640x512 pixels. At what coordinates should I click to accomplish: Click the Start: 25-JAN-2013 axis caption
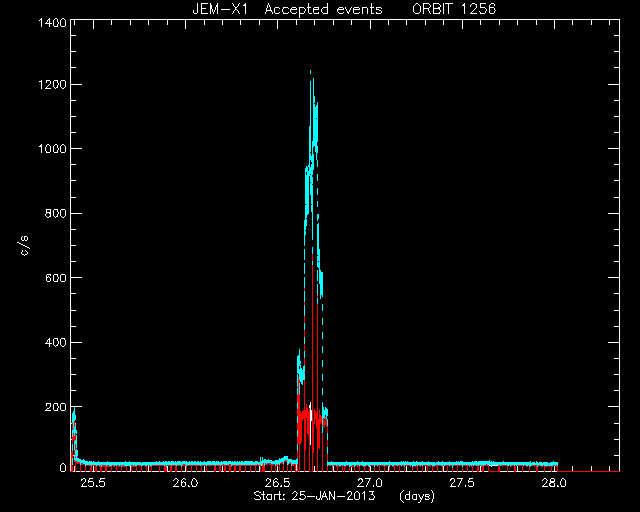(314, 496)
